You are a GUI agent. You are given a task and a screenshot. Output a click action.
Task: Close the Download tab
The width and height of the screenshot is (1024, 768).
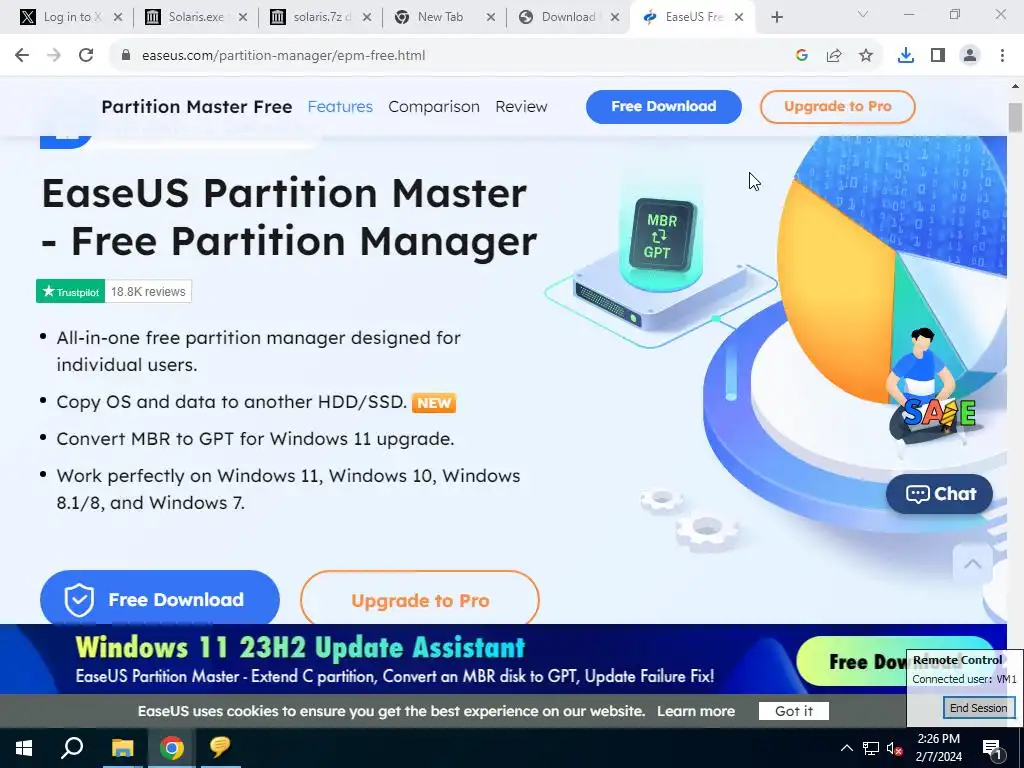point(615,17)
